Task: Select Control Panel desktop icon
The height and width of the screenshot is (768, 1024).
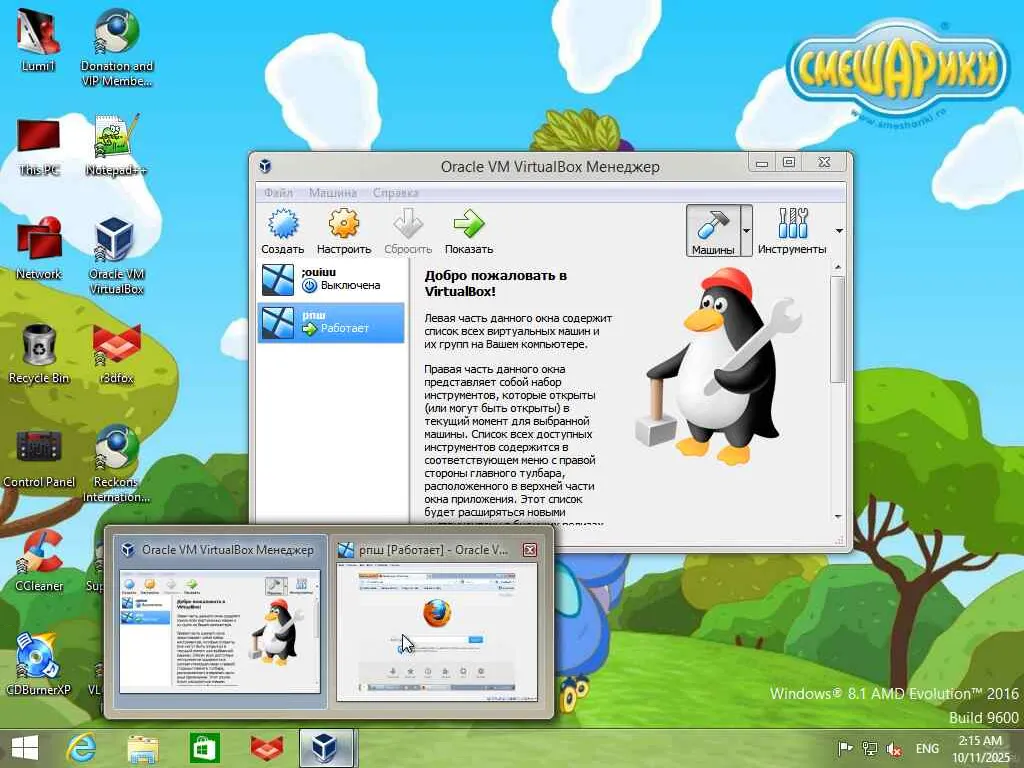Action: (x=39, y=457)
